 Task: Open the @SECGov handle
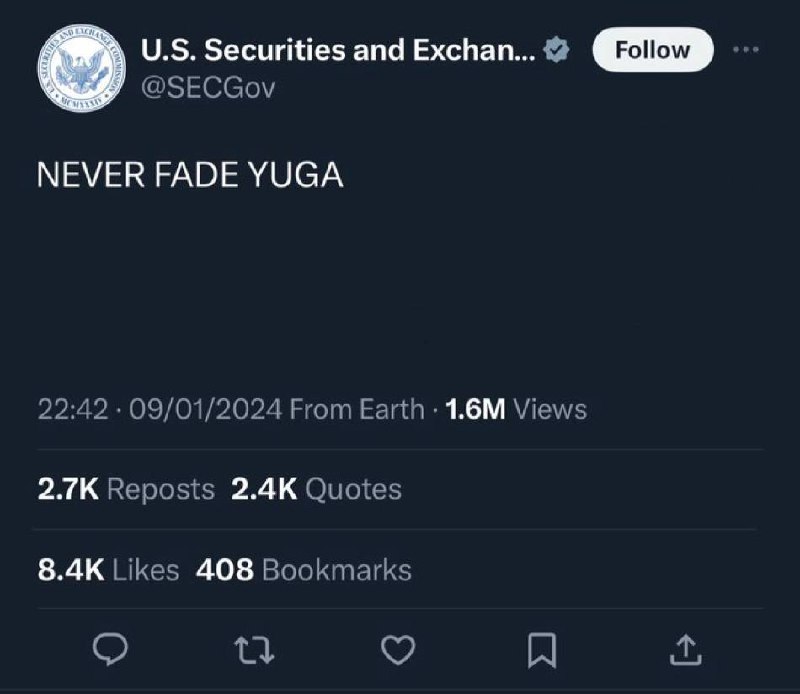click(208, 88)
